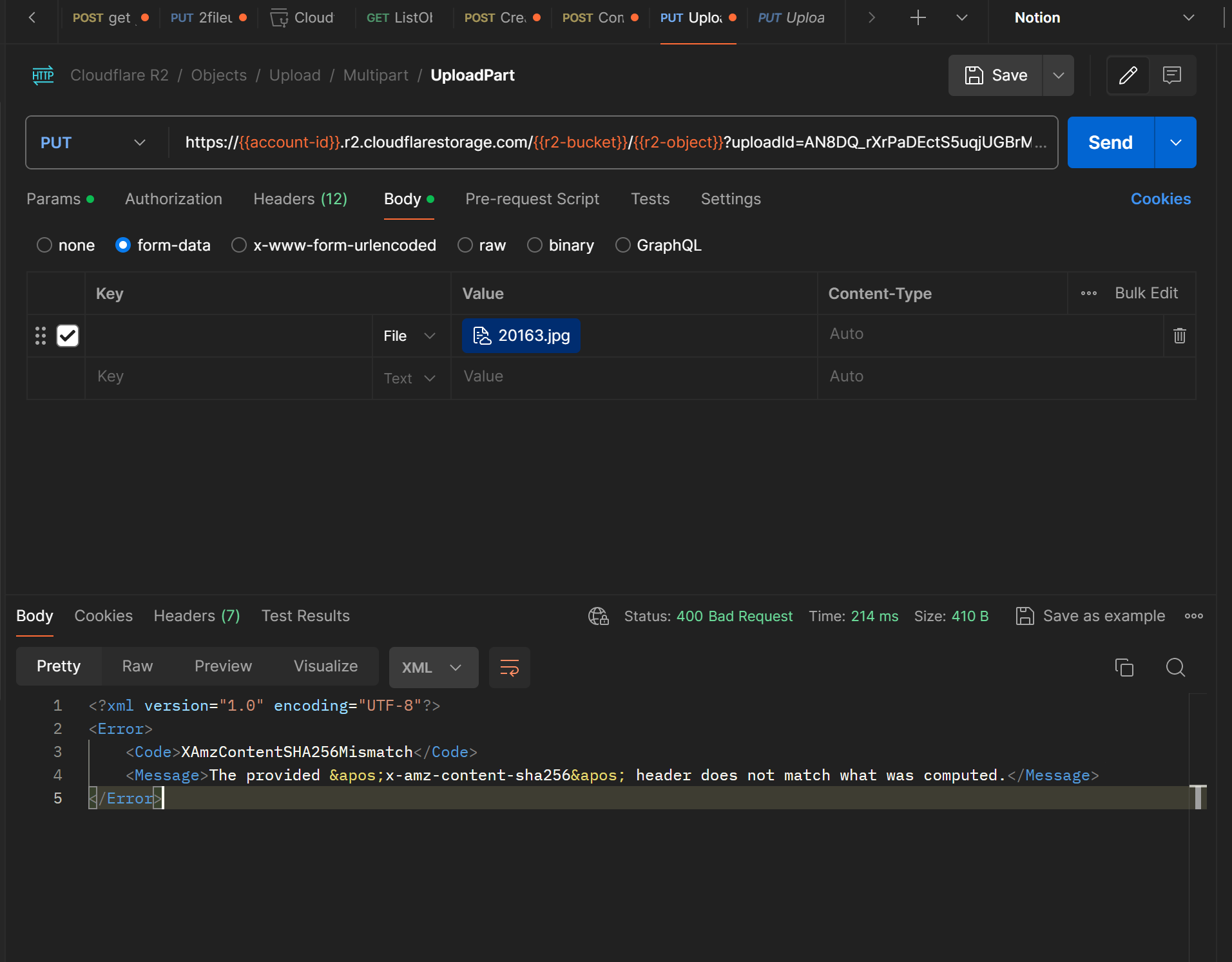This screenshot has width=1232, height=962.
Task: Switch to the Authorization tab
Action: [173, 199]
